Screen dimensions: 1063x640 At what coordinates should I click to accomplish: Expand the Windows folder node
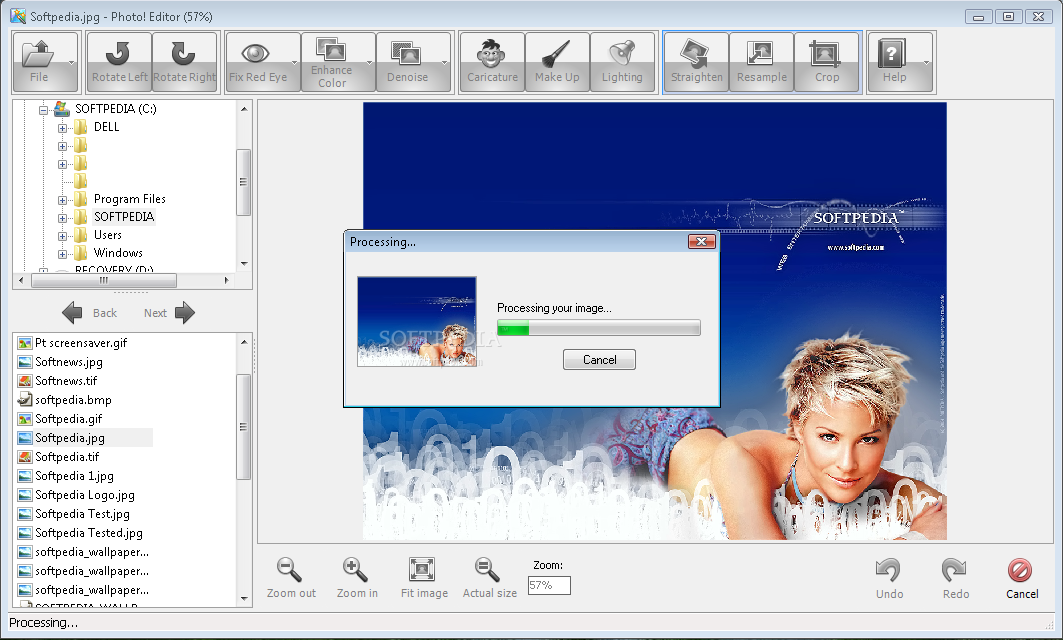coord(62,255)
